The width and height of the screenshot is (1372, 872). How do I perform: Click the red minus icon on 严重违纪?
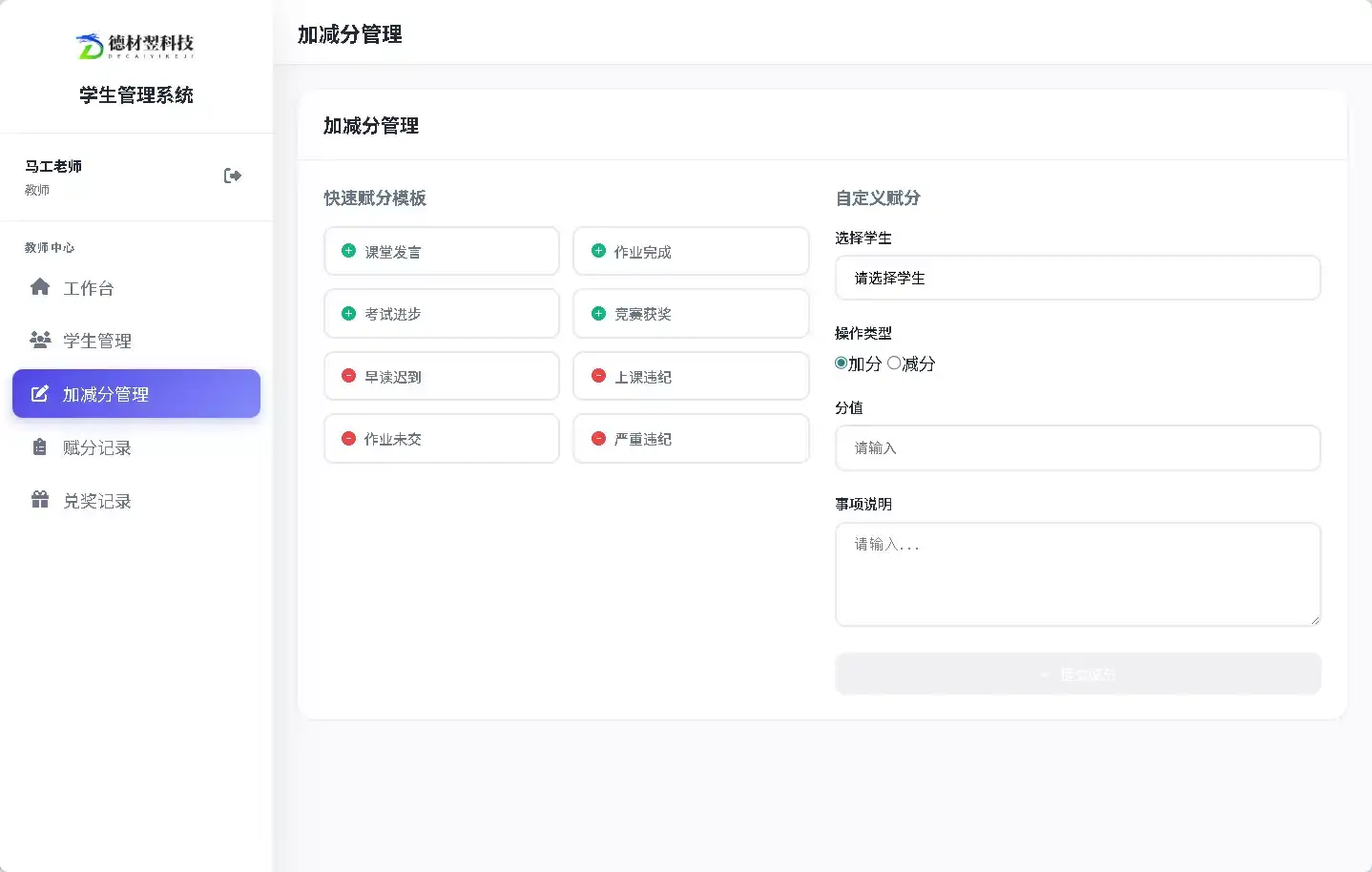coord(598,438)
